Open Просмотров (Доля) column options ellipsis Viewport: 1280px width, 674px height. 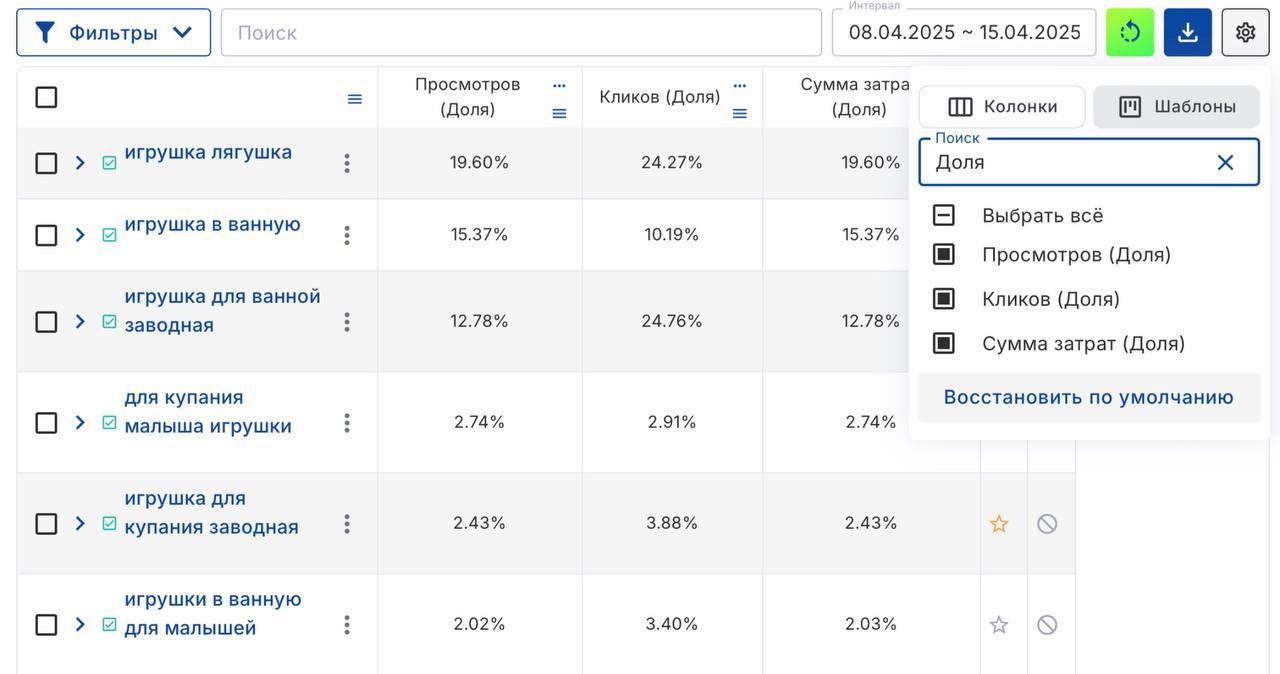pos(559,86)
